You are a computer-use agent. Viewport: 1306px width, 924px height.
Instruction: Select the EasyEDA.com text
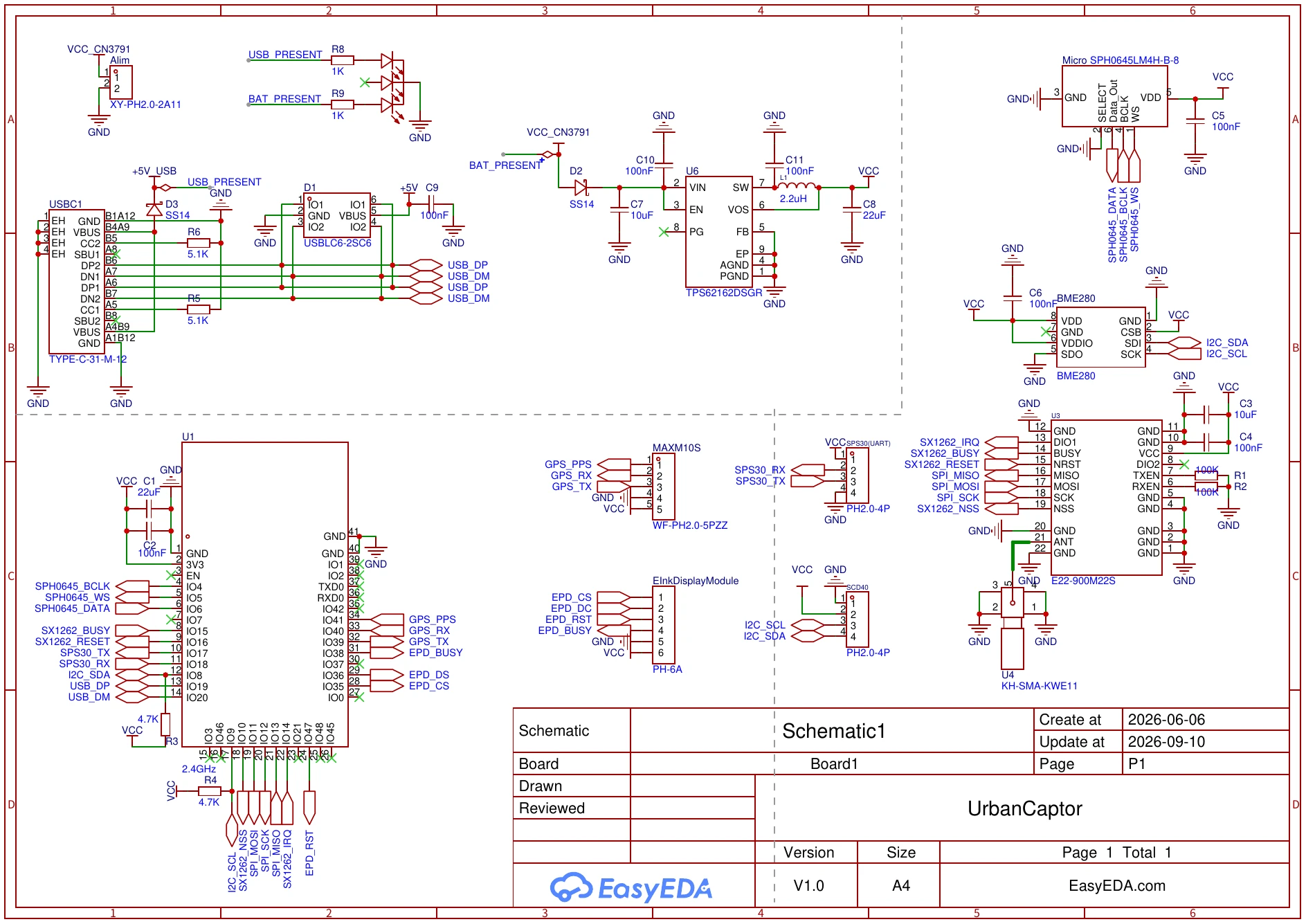[x=1117, y=886]
